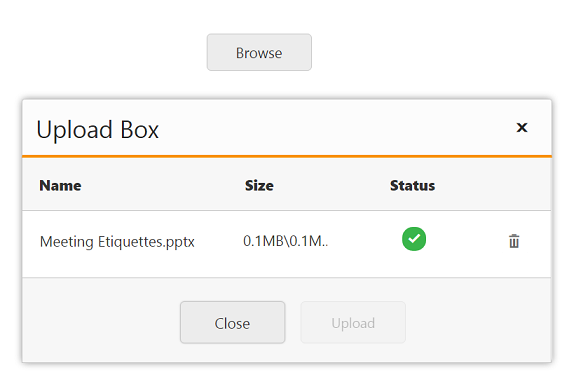Screen dimensions: 569x384
Task: Click the greyed-out Upload button
Action: tap(353, 322)
